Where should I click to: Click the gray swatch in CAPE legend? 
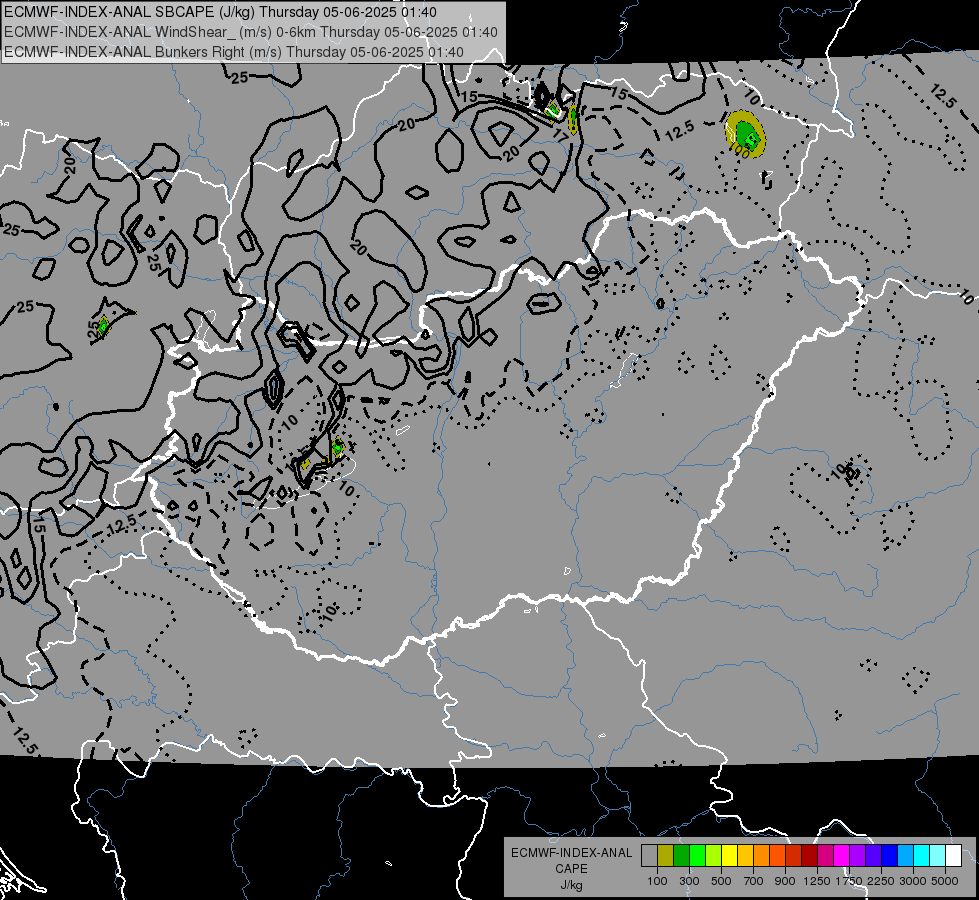[649, 856]
